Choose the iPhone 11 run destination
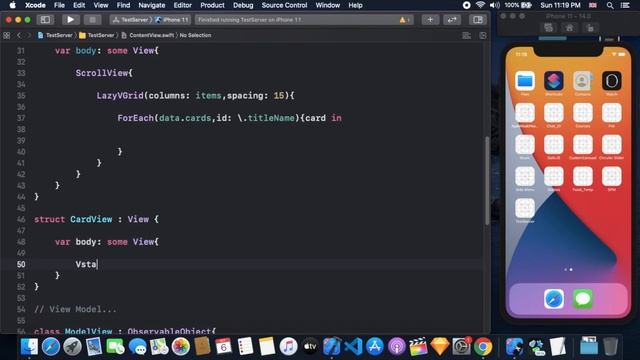 pos(173,20)
